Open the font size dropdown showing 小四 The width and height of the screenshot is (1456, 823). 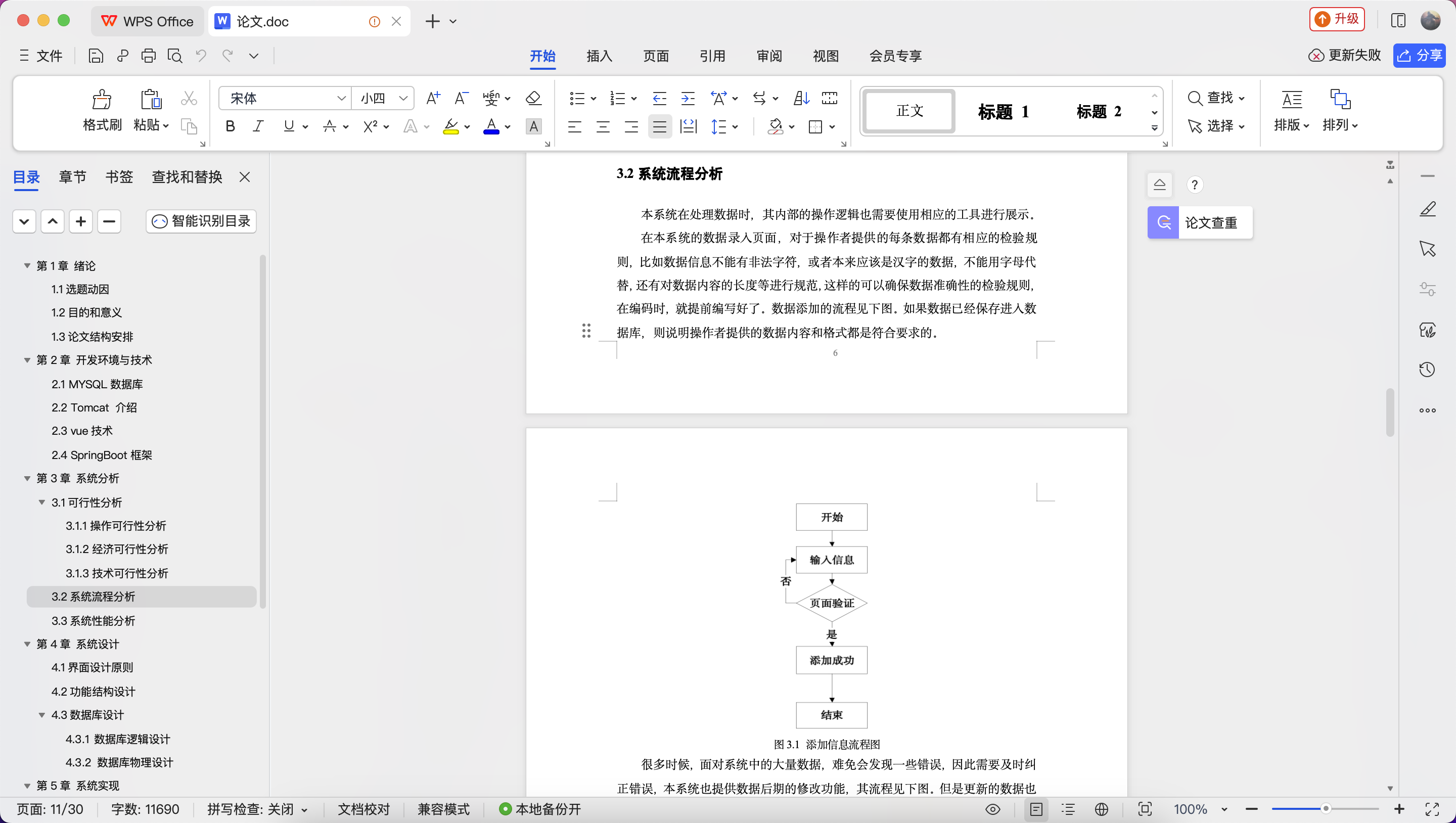403,99
